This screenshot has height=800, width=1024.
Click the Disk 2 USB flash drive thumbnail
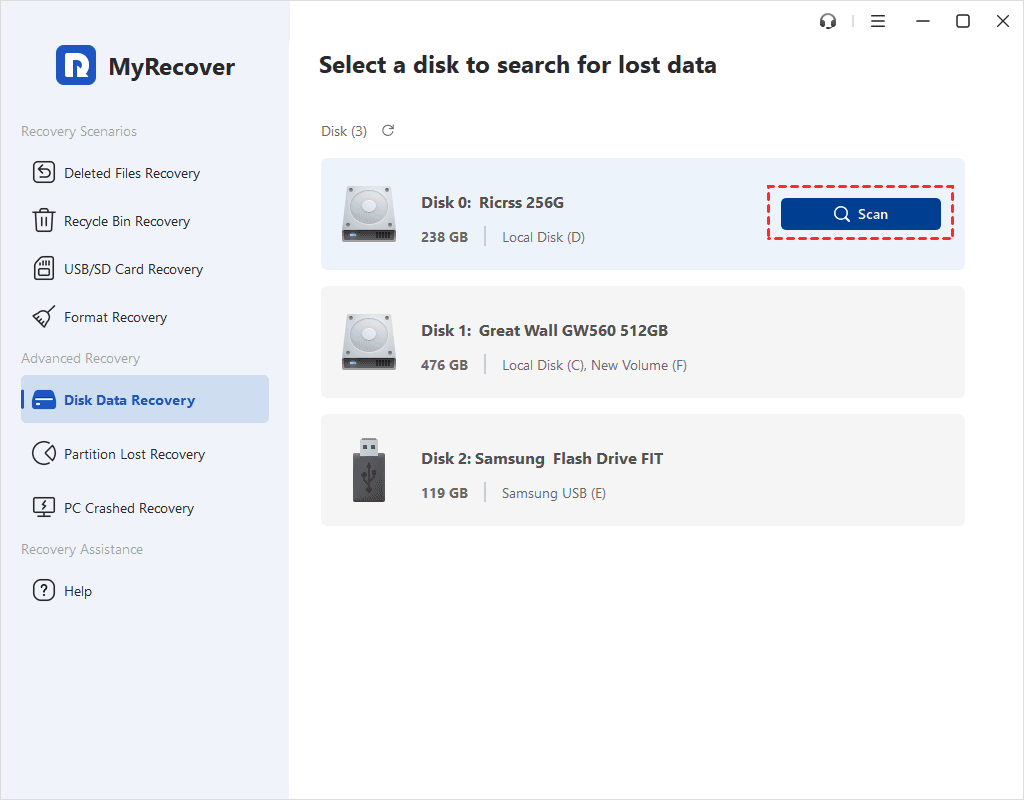click(369, 470)
